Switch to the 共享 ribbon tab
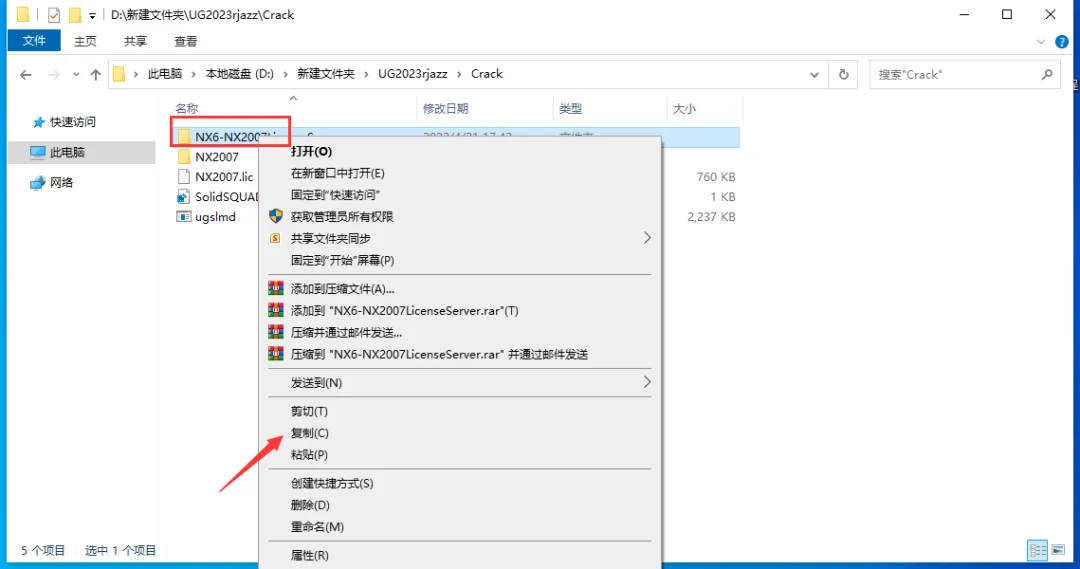This screenshot has height=569, width=1080. 135,41
